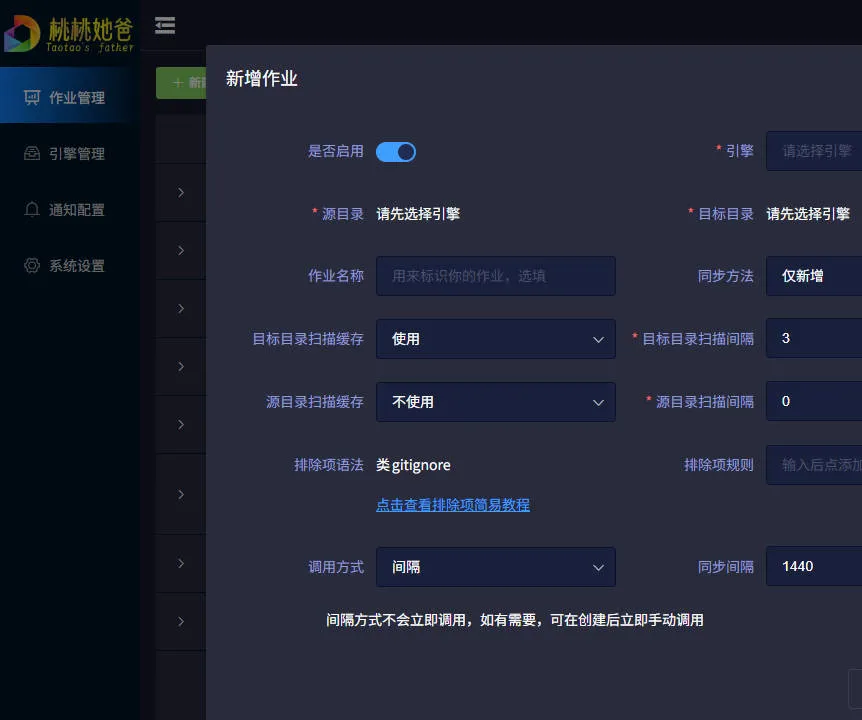This screenshot has width=862, height=720.
Task: Click the green 新增 button
Action: pyautogui.click(x=180, y=83)
